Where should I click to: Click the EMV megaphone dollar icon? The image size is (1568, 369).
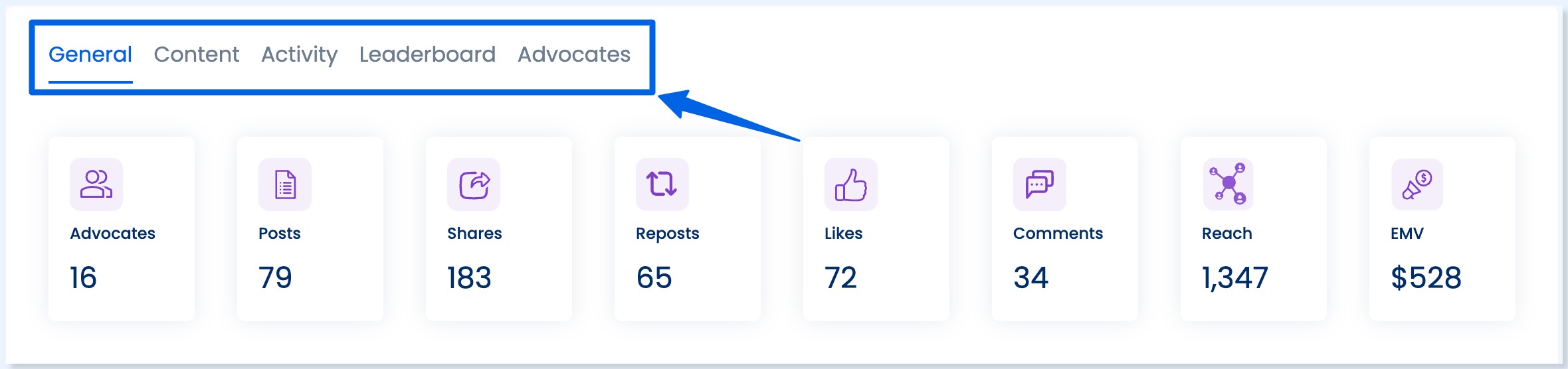[1417, 184]
